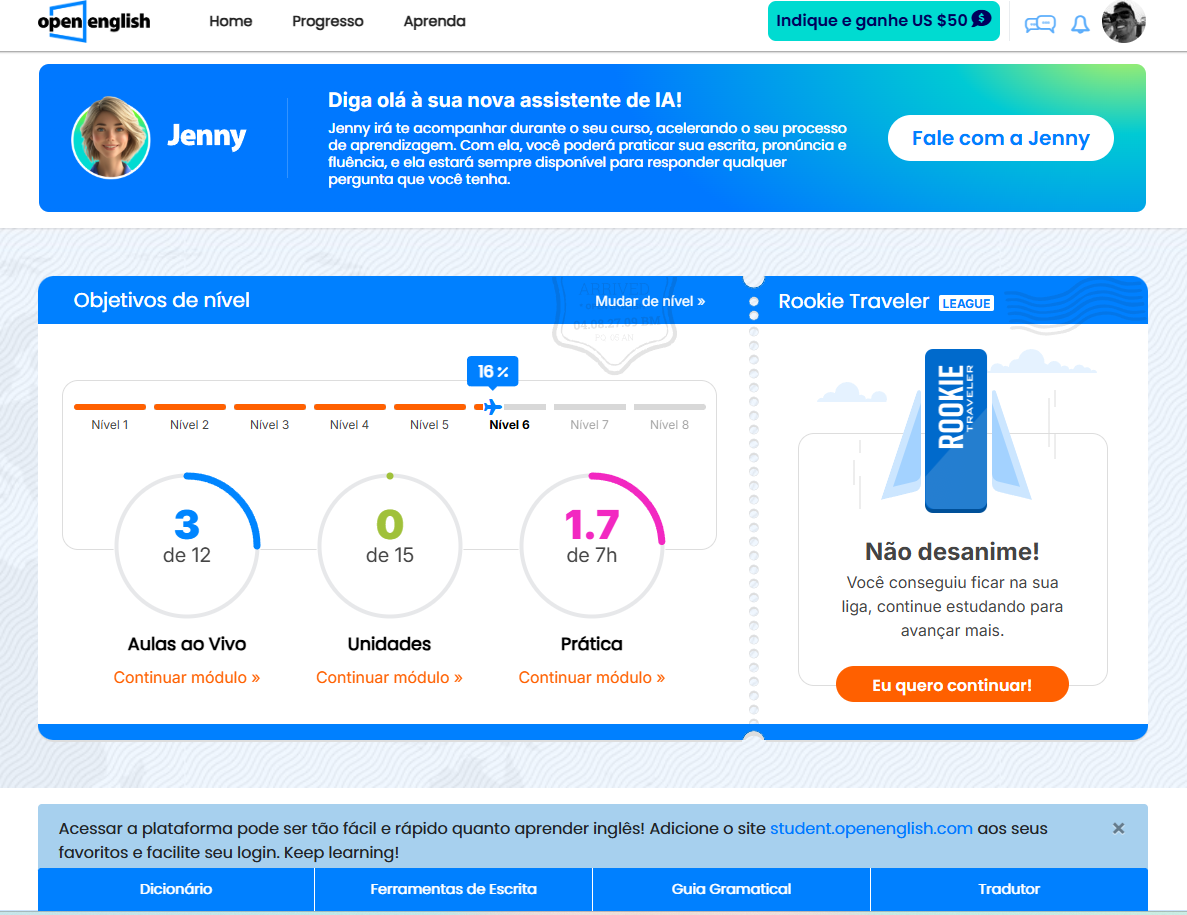Select Nível 2 on progress bar
The height and width of the screenshot is (915, 1187).
[x=190, y=417]
